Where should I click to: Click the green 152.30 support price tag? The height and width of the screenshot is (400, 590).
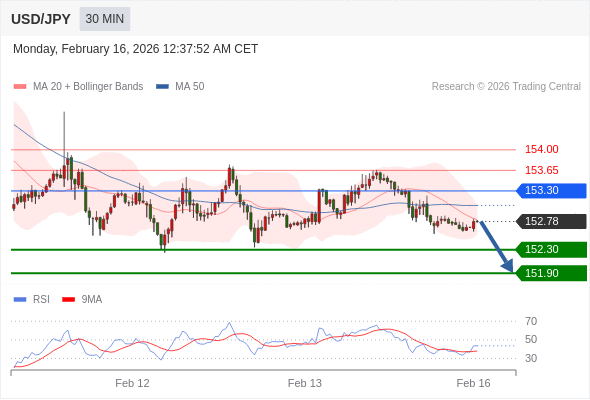551,249
